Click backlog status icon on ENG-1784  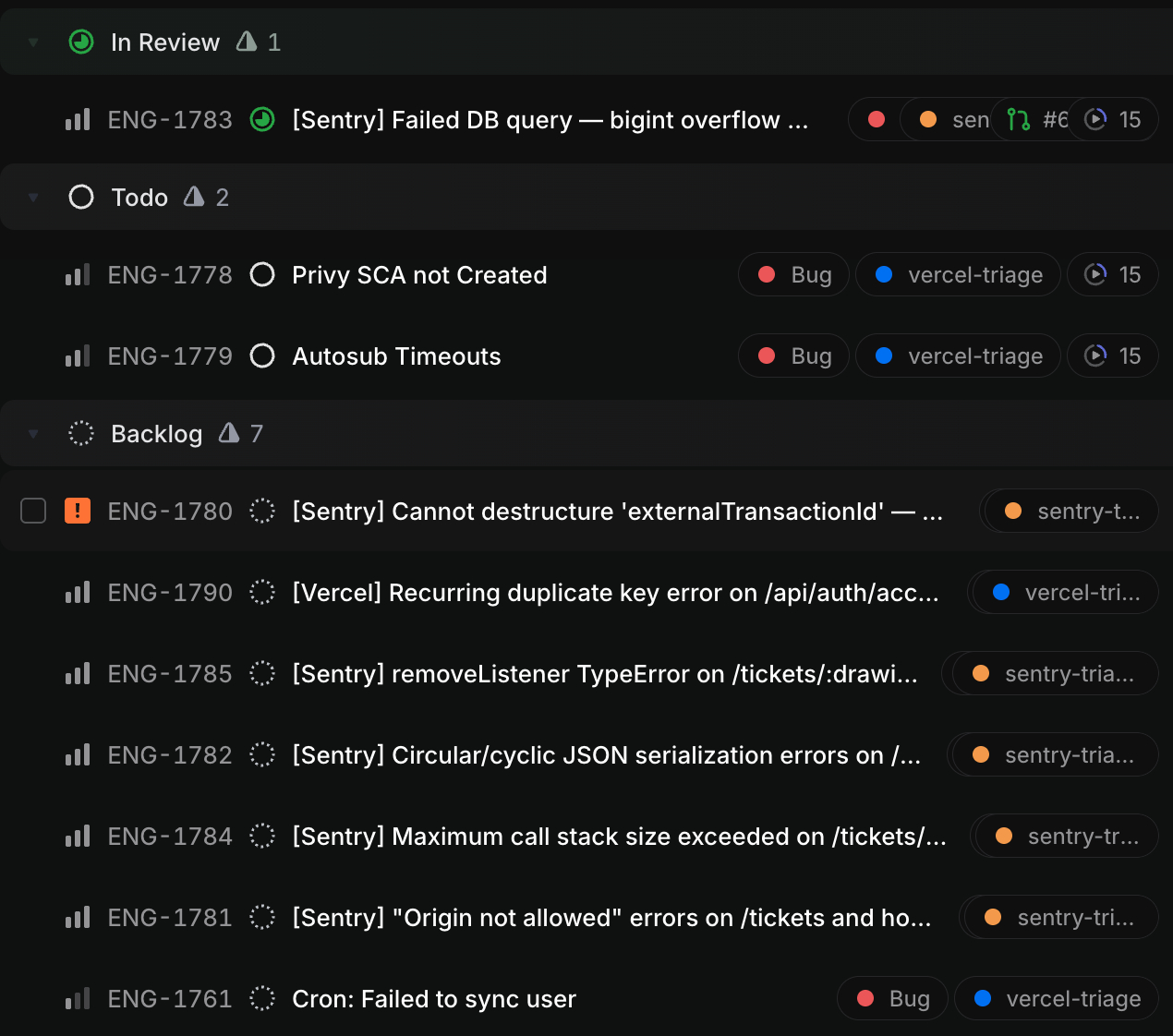[262, 837]
